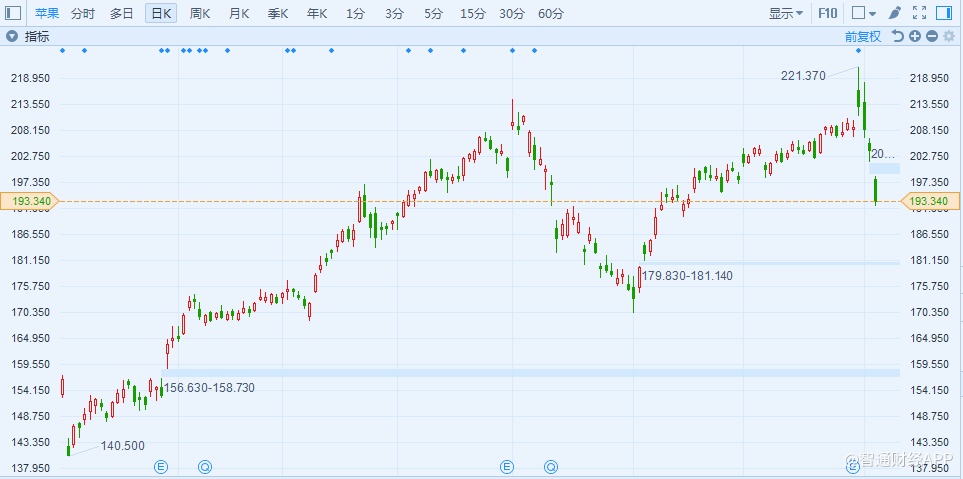
Task: Open the 显示 display dropdown
Action: pyautogui.click(x=786, y=13)
